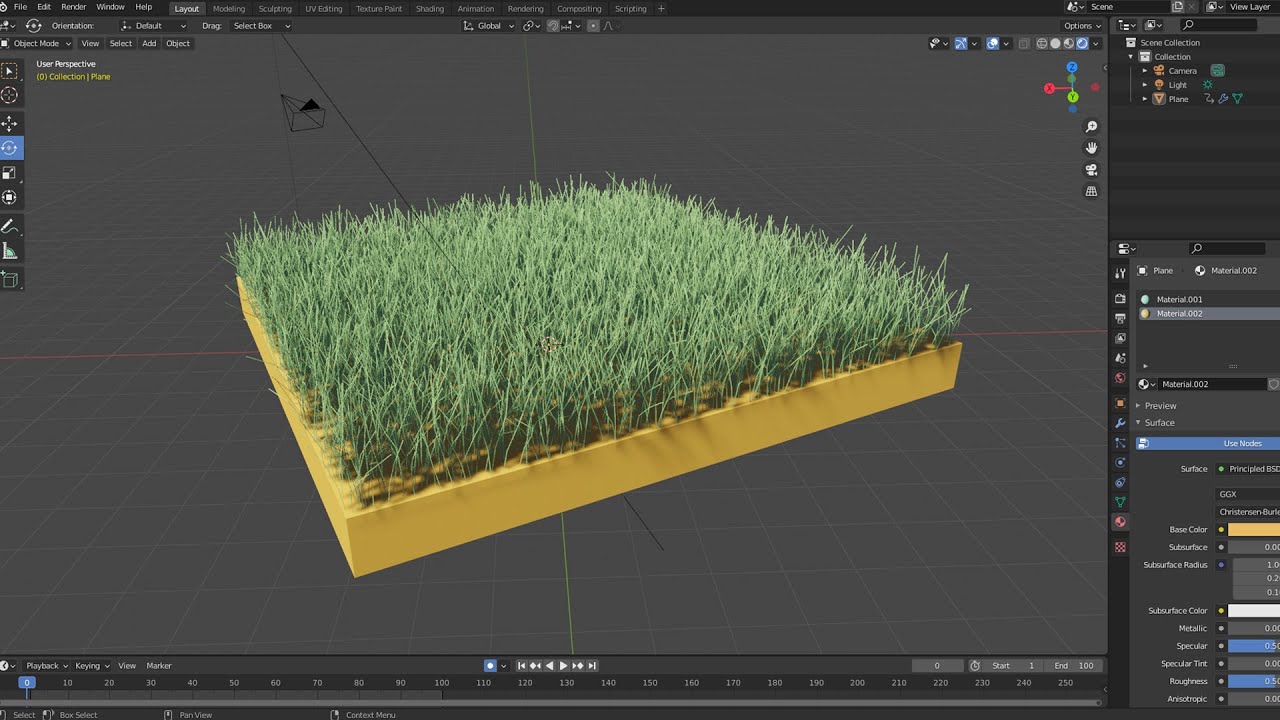Open the Object Mode dropdown
The image size is (1280, 720).
(x=38, y=43)
